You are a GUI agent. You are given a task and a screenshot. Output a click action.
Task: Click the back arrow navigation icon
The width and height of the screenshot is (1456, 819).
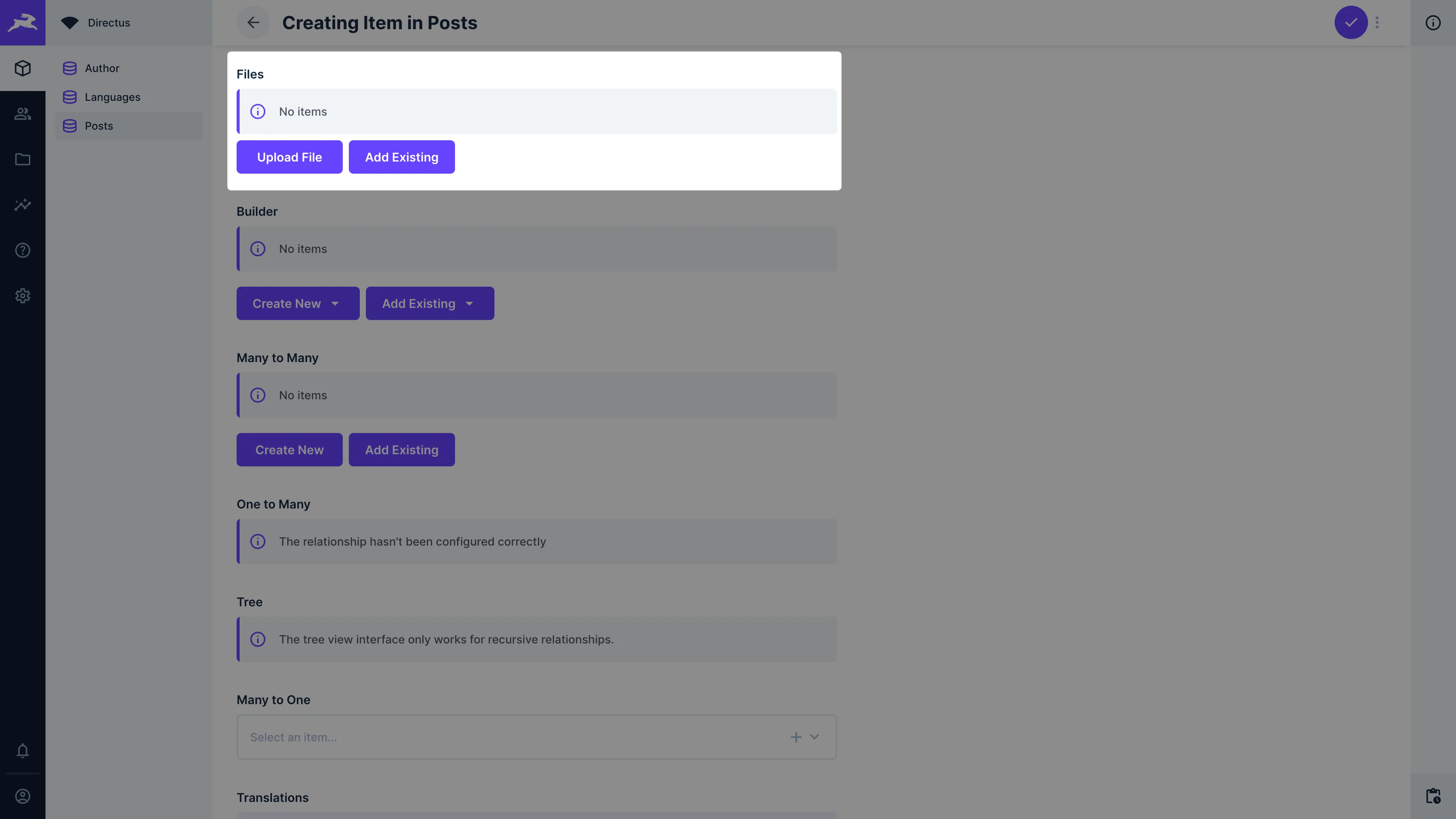pyautogui.click(x=253, y=22)
